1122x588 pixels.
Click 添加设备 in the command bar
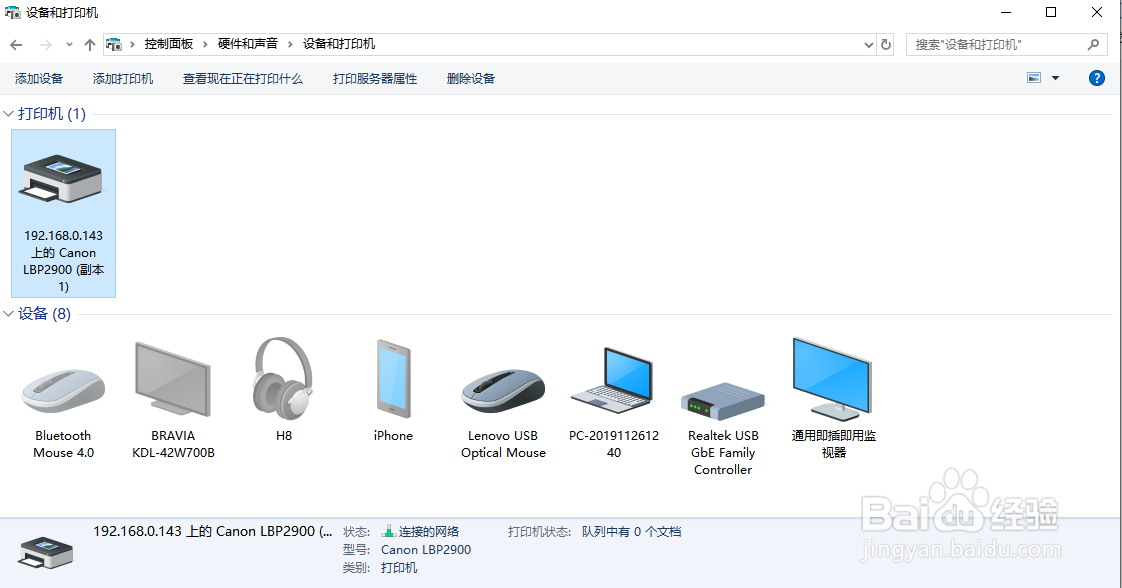coord(39,79)
